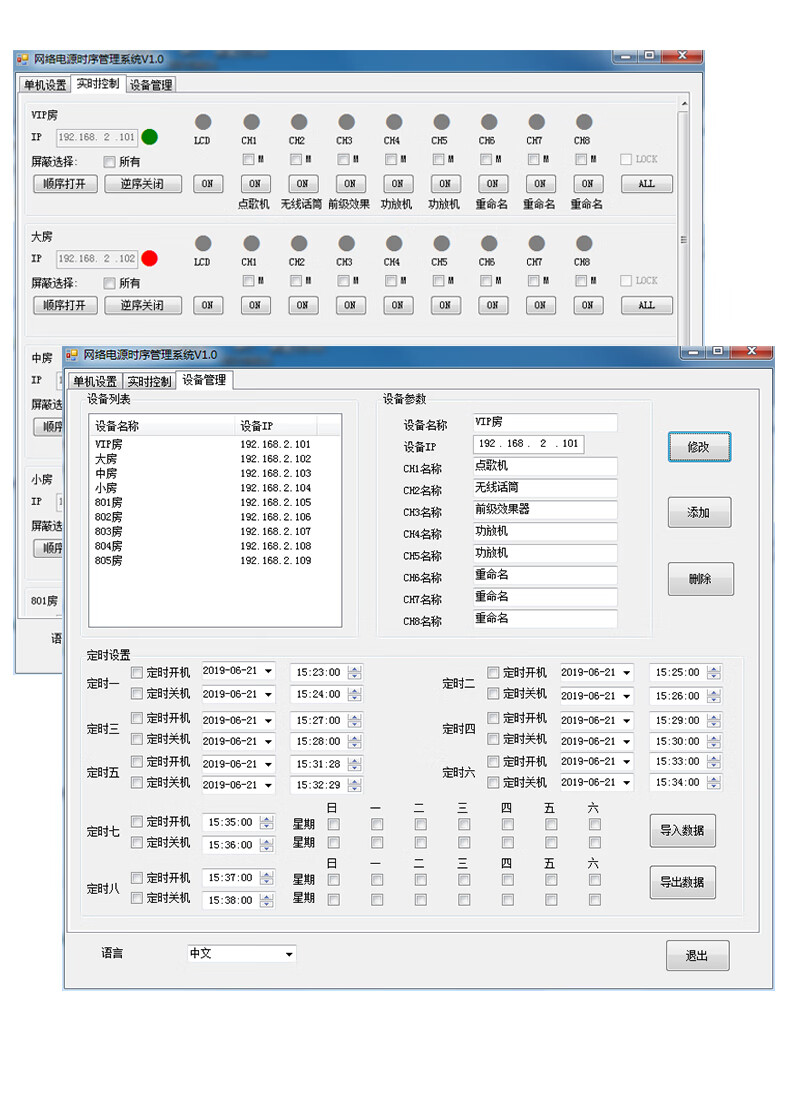Click the green status indicator for VIP房
This screenshot has width=790, height=1094.
point(149,137)
